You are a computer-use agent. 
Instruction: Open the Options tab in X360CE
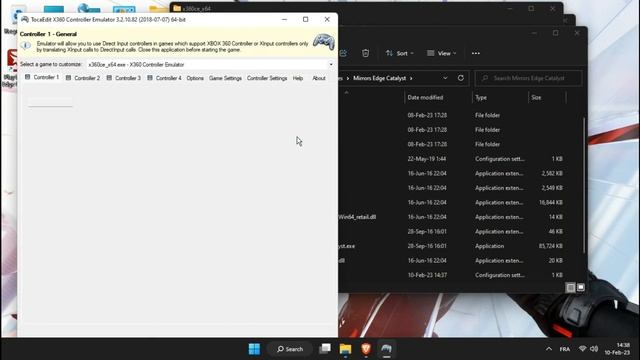[195, 78]
